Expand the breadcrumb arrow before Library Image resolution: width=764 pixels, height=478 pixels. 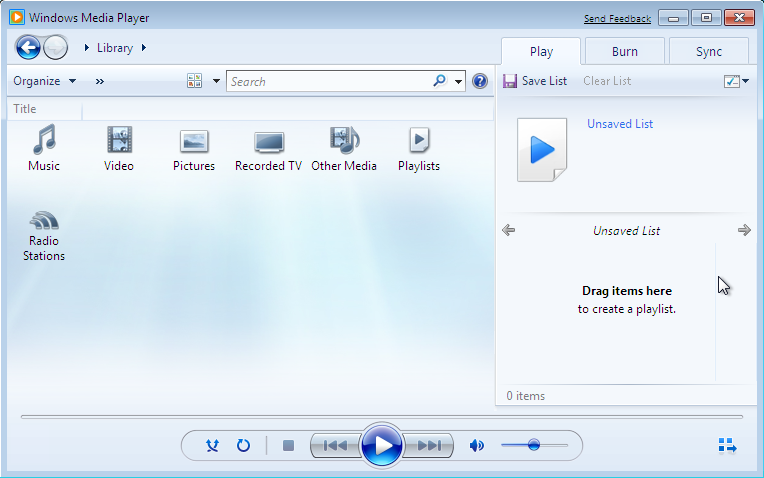click(x=87, y=48)
